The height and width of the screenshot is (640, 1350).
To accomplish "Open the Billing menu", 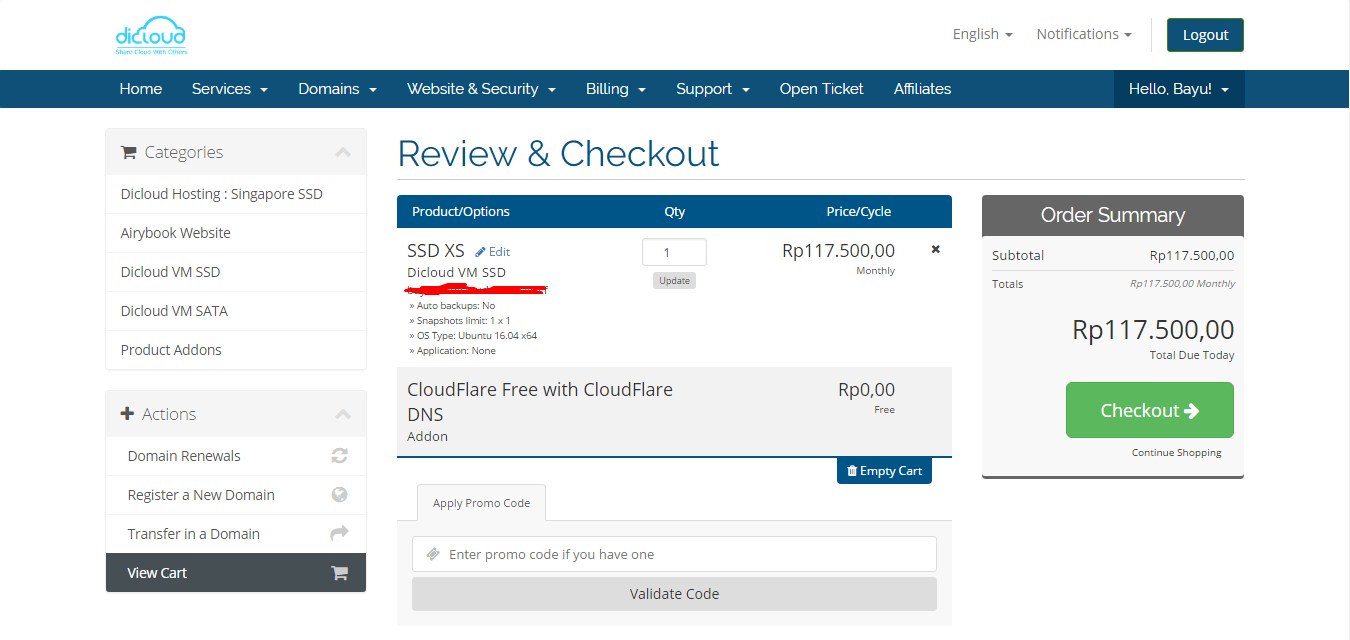I will 616,89.
